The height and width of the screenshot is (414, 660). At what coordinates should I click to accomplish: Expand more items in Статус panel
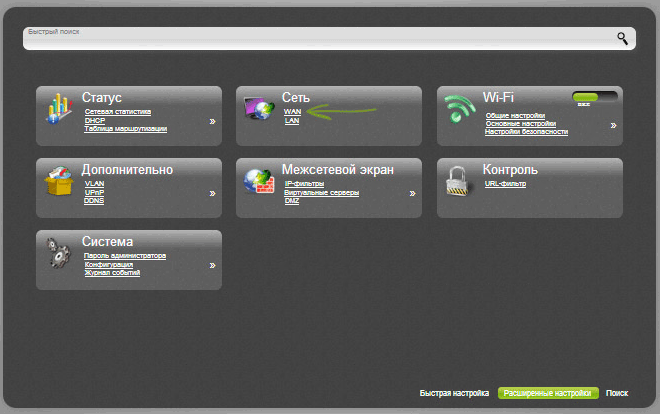pyautogui.click(x=212, y=122)
